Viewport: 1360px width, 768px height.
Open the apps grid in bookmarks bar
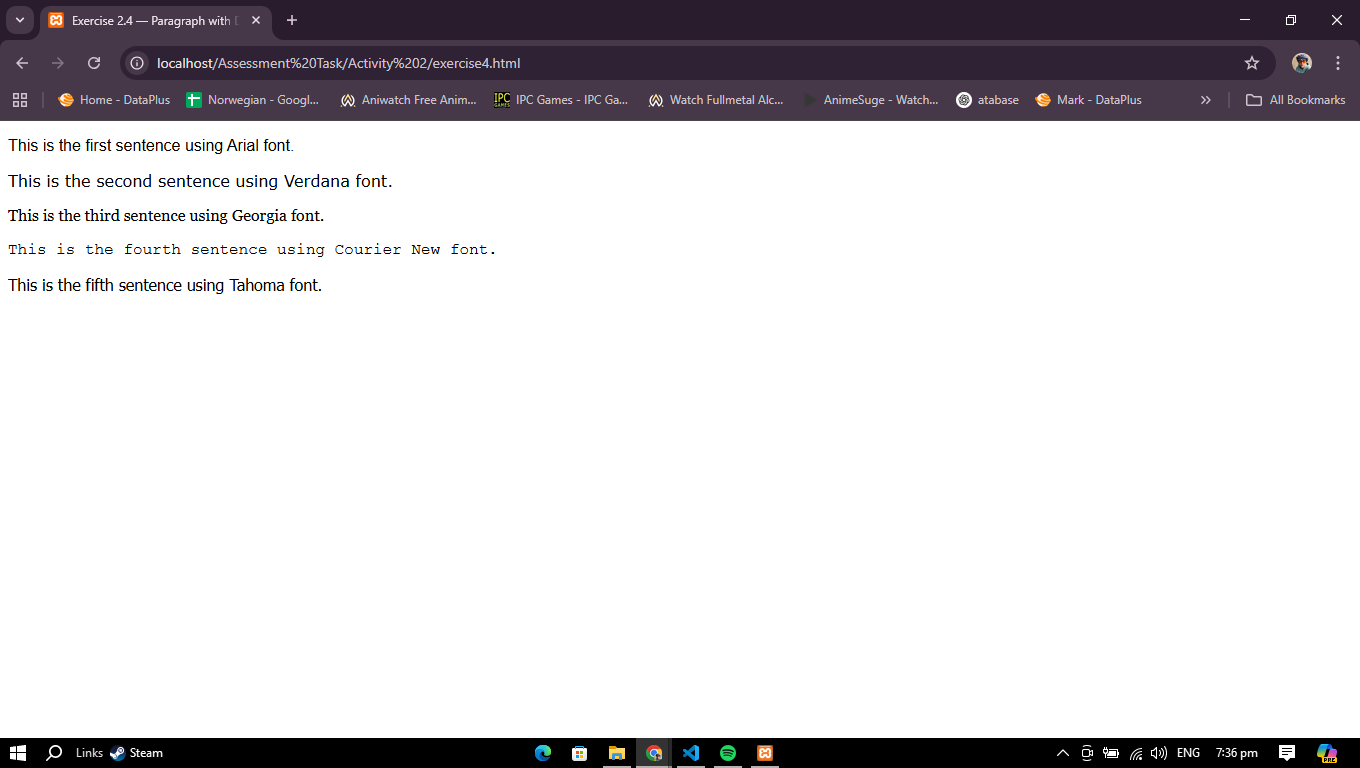click(x=20, y=100)
